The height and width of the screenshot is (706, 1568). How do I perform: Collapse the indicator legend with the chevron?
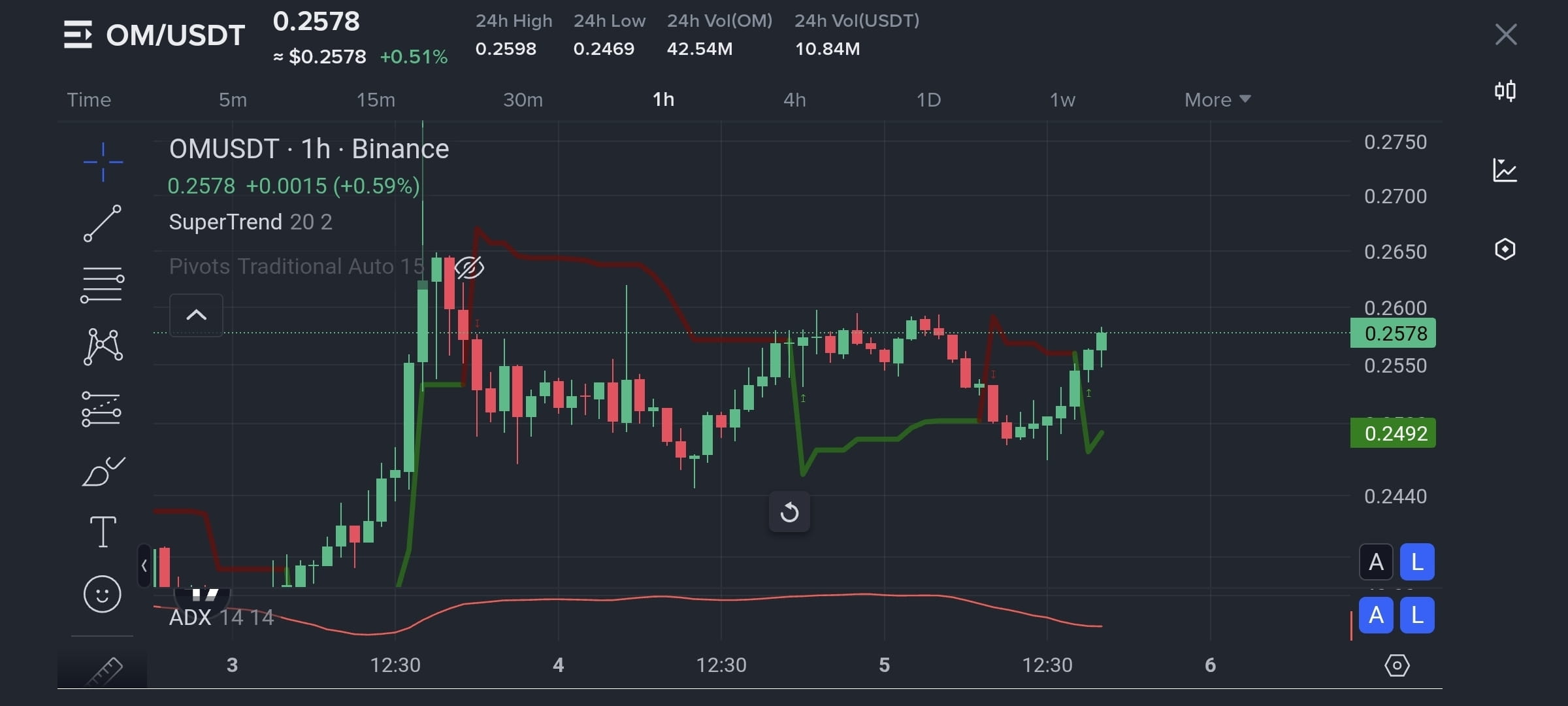point(196,315)
